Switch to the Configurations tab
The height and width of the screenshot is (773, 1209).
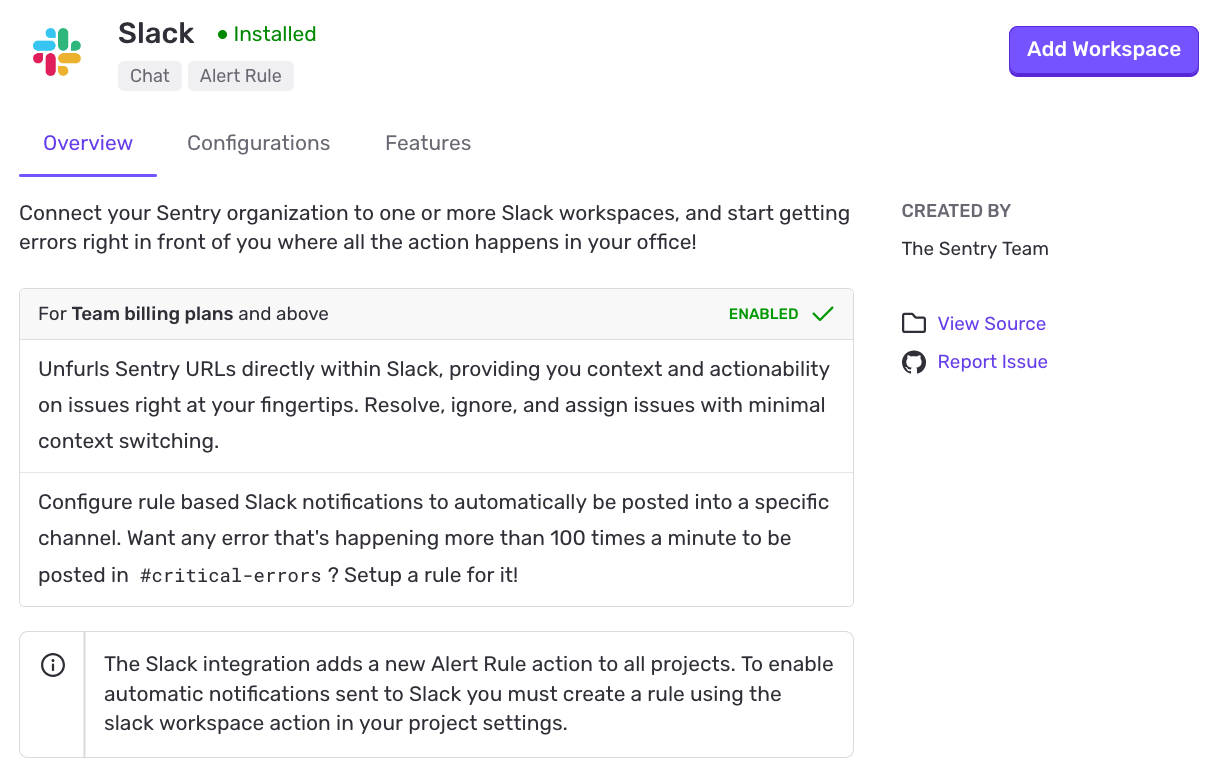[258, 143]
